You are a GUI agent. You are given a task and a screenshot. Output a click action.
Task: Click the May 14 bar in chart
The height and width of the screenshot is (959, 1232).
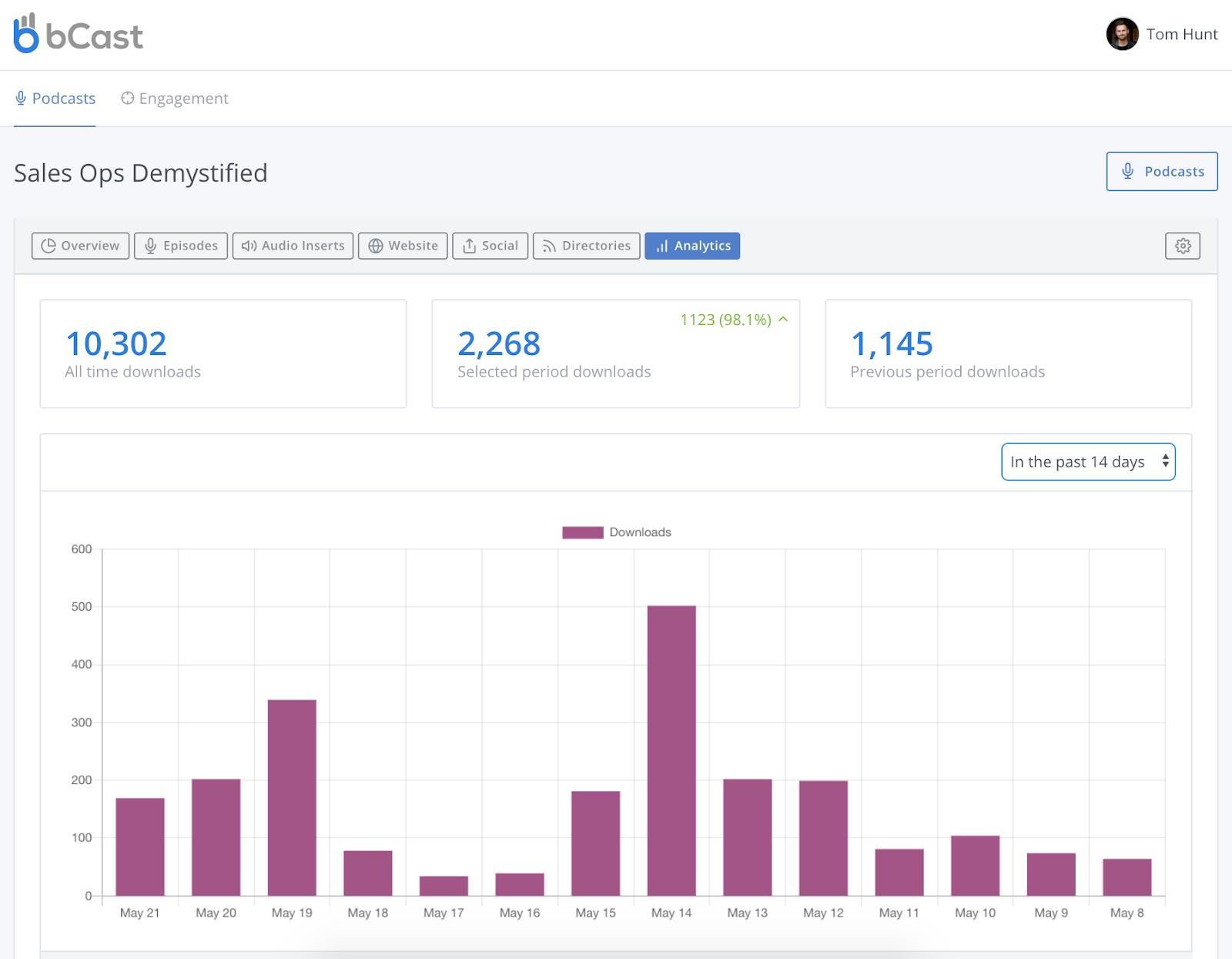(x=671, y=750)
